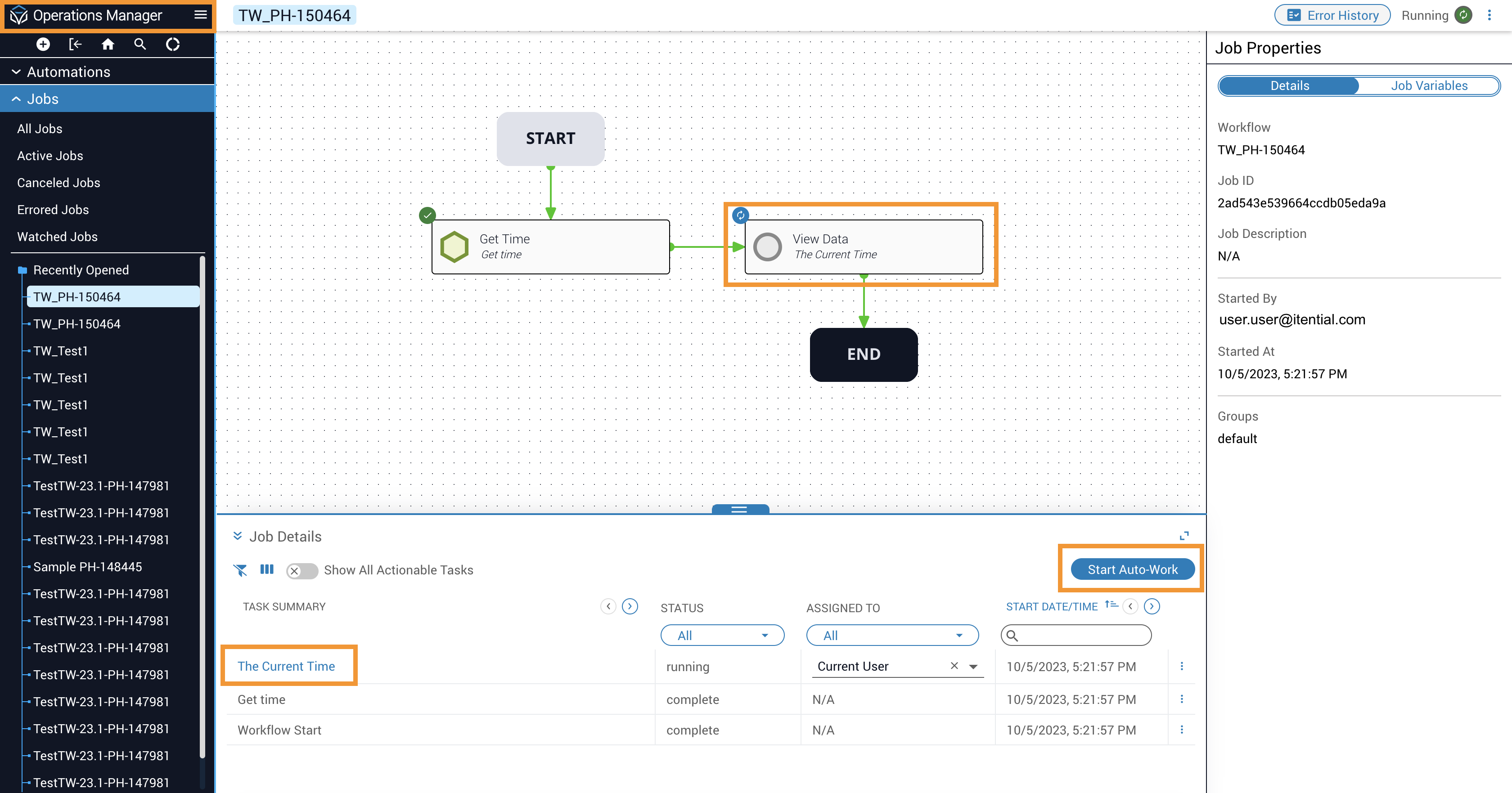
Task: Click the plus create icon in sidebar
Action: [43, 44]
